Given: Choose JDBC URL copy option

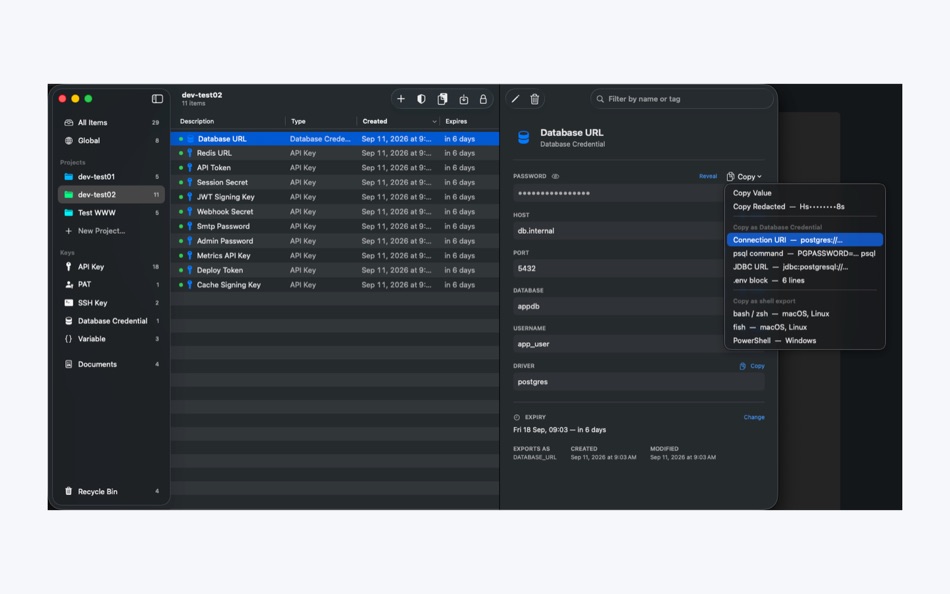Looking at the screenshot, I should 805,267.
